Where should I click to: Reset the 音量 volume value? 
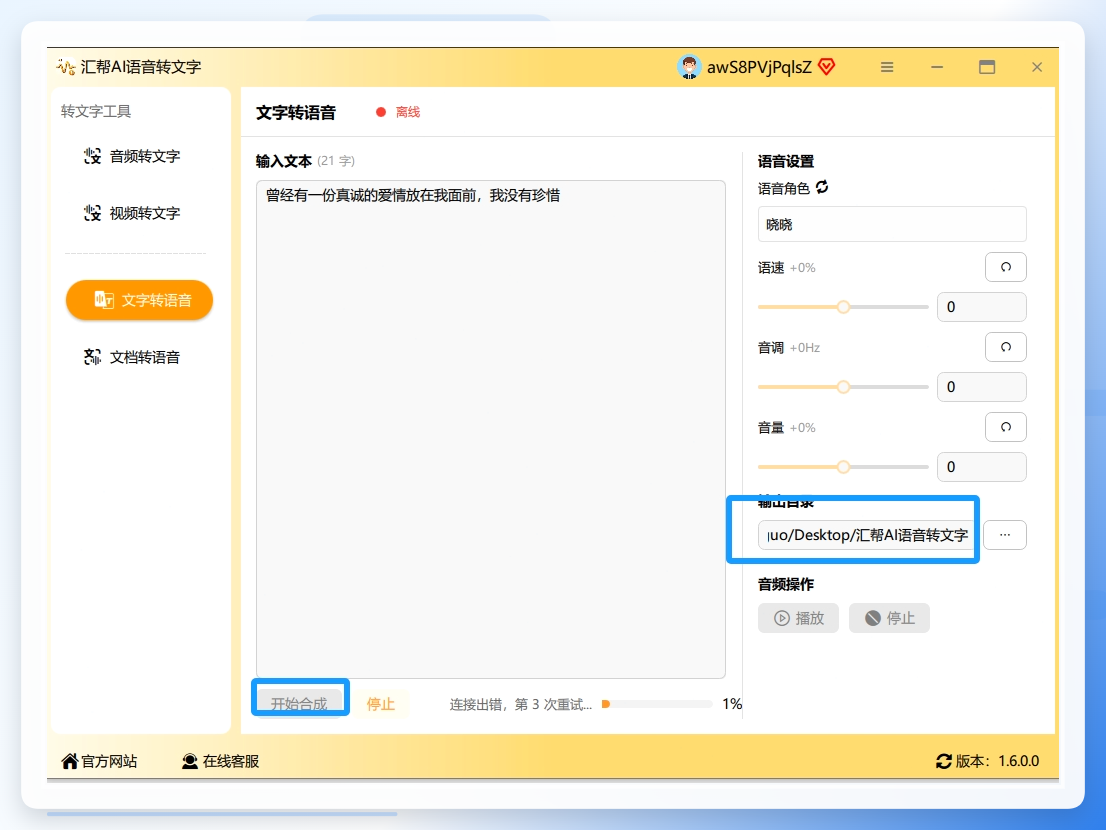1005,427
